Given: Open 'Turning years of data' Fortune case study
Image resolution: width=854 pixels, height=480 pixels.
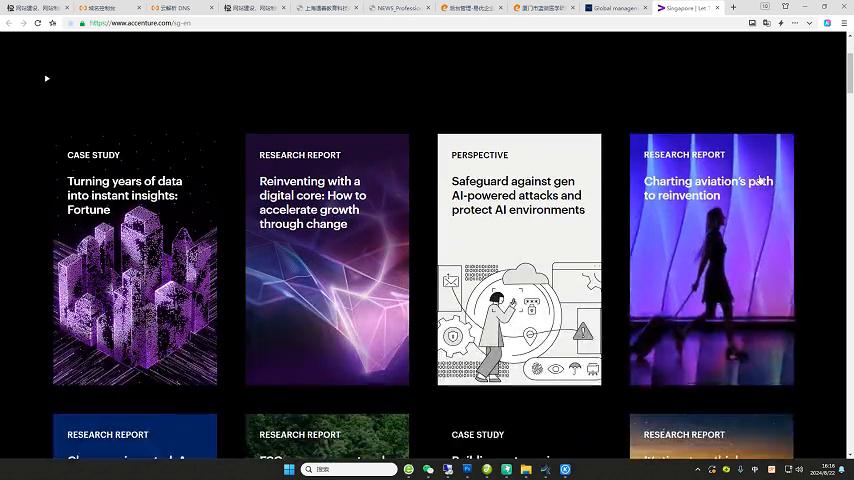Looking at the screenshot, I should point(135,259).
